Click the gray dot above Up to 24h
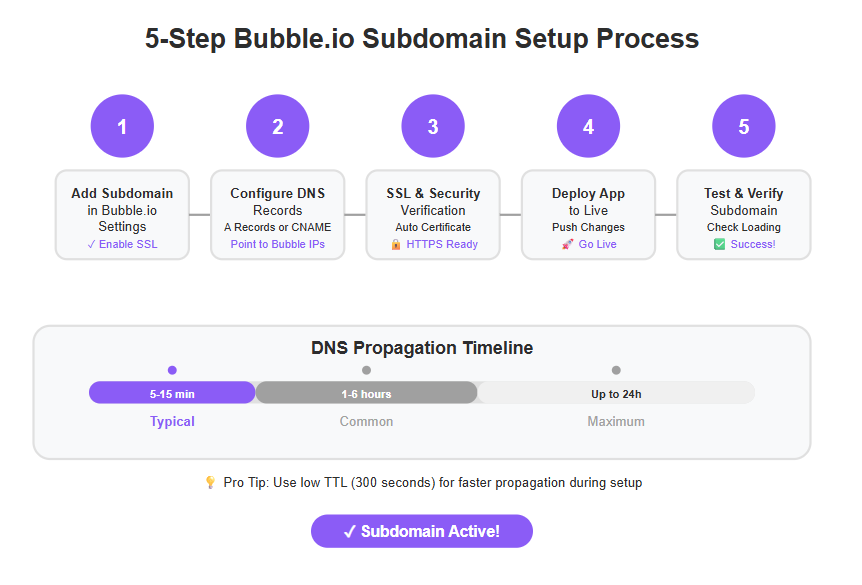The image size is (862, 585). (616, 370)
